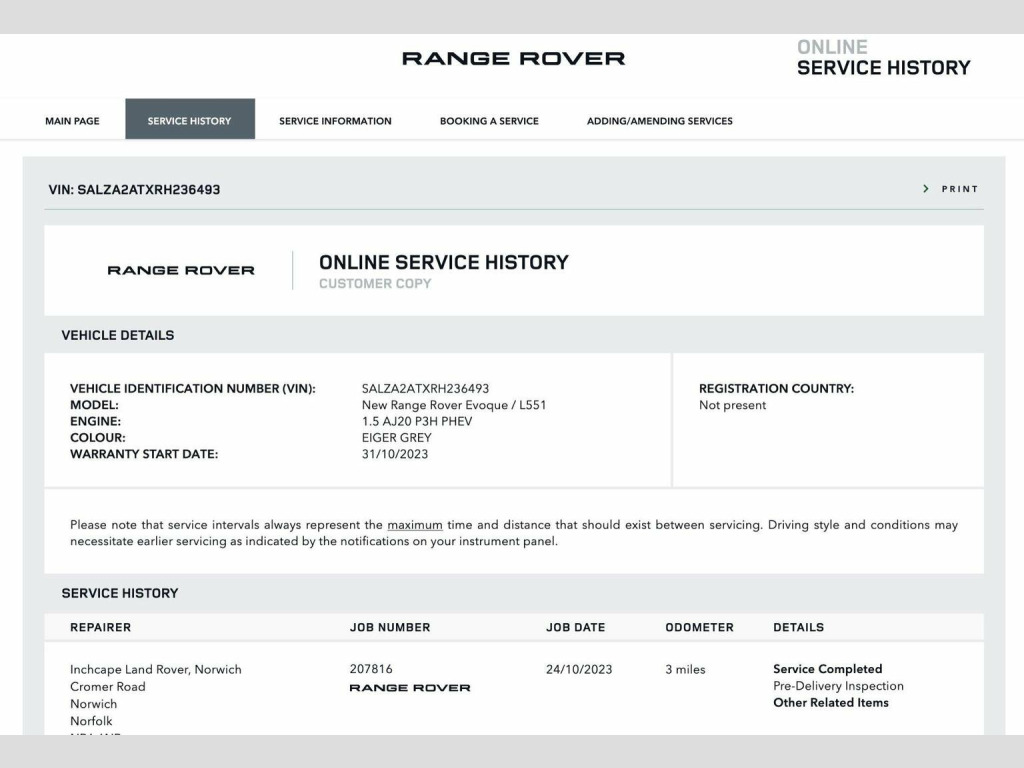Click the Range Rover logo in the top header
This screenshot has height=768, width=1024.
pos(513,59)
